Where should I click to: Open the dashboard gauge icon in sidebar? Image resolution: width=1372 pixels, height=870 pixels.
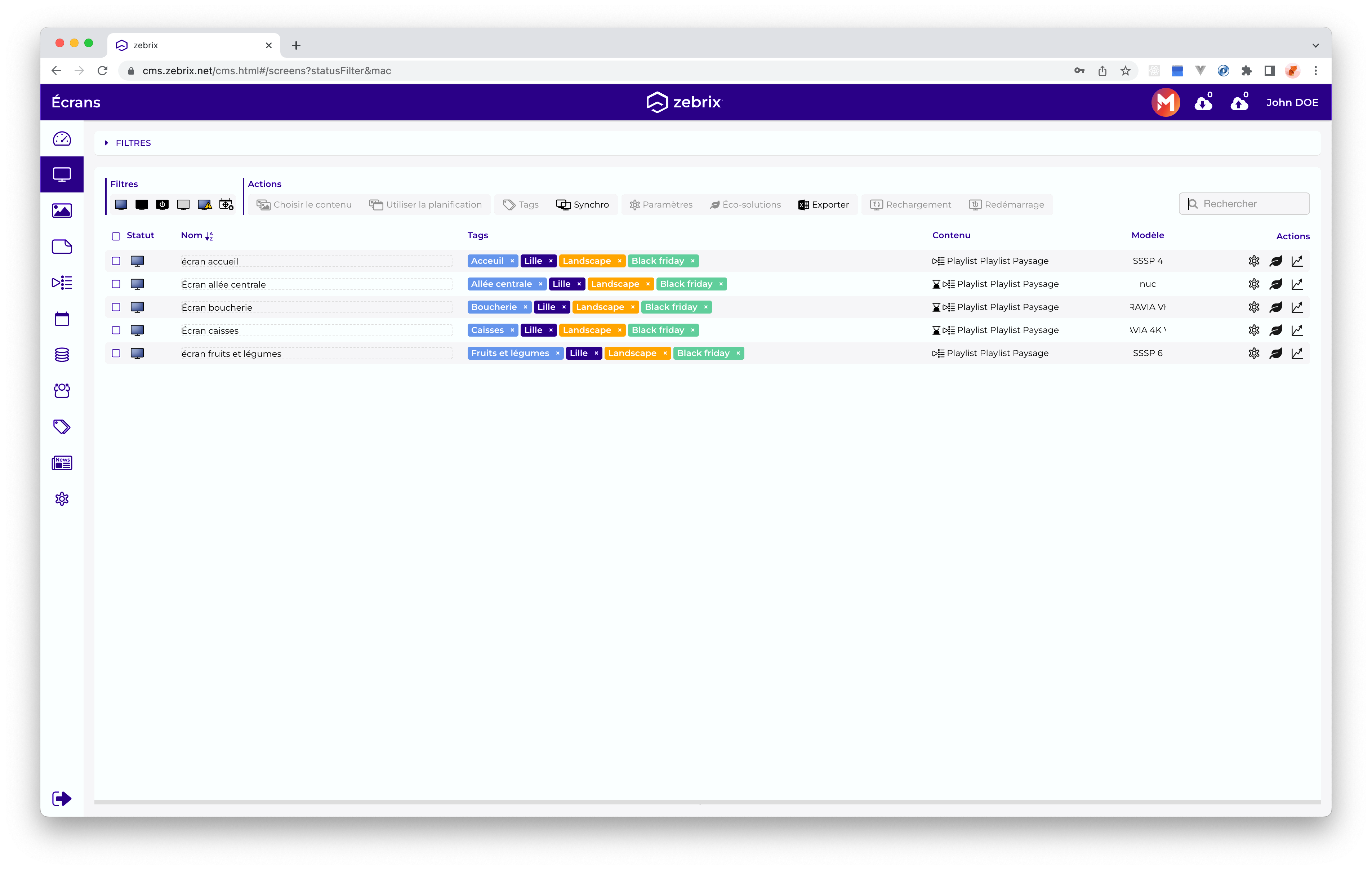coord(62,138)
